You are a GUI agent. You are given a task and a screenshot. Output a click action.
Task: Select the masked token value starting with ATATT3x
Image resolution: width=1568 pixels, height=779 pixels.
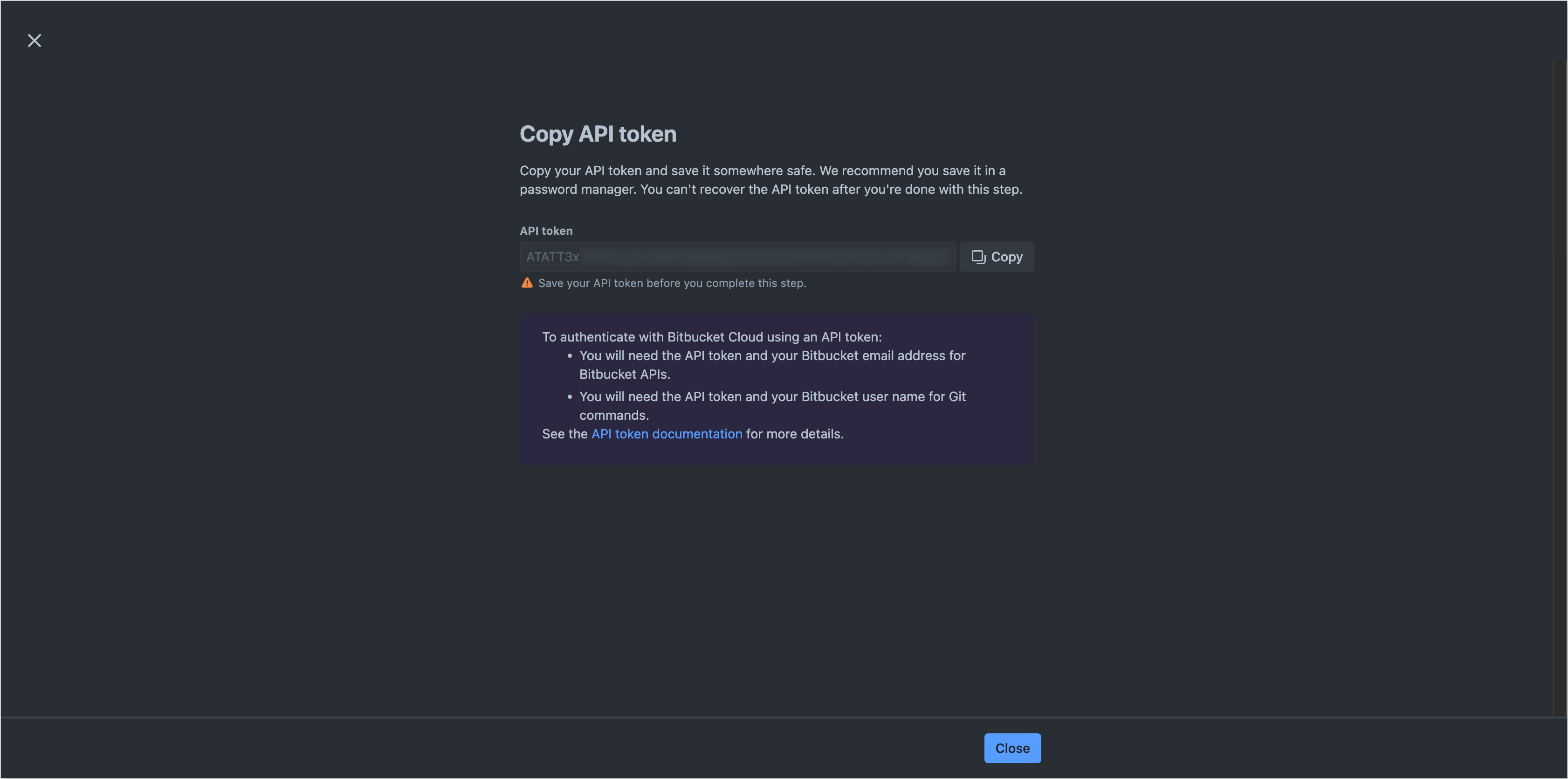(553, 256)
